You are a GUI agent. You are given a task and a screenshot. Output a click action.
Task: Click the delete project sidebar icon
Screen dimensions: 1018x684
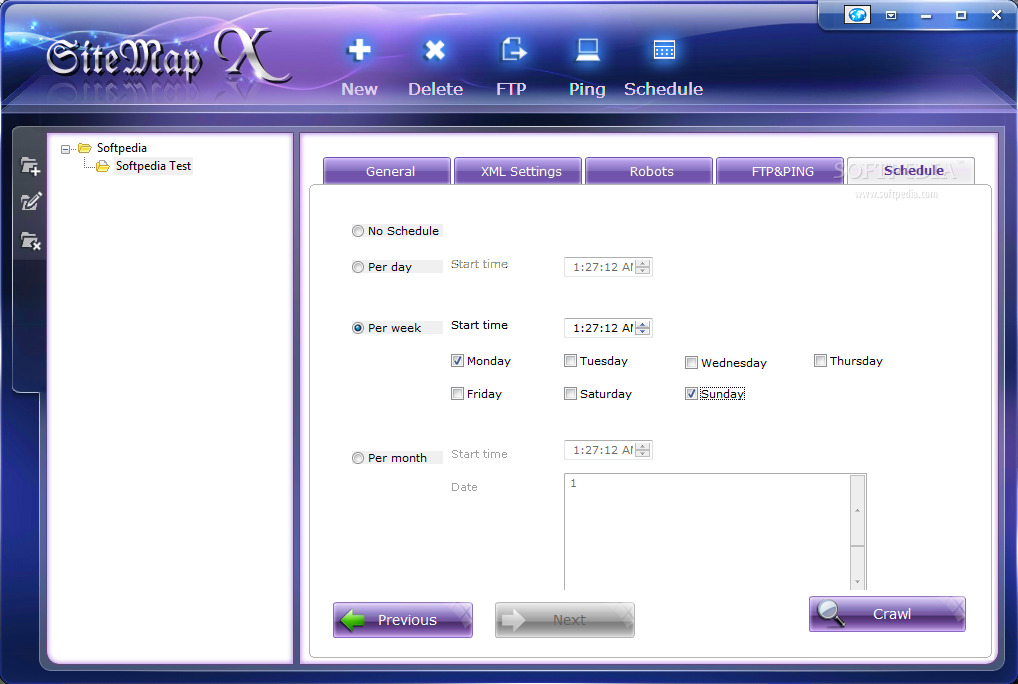coord(30,241)
